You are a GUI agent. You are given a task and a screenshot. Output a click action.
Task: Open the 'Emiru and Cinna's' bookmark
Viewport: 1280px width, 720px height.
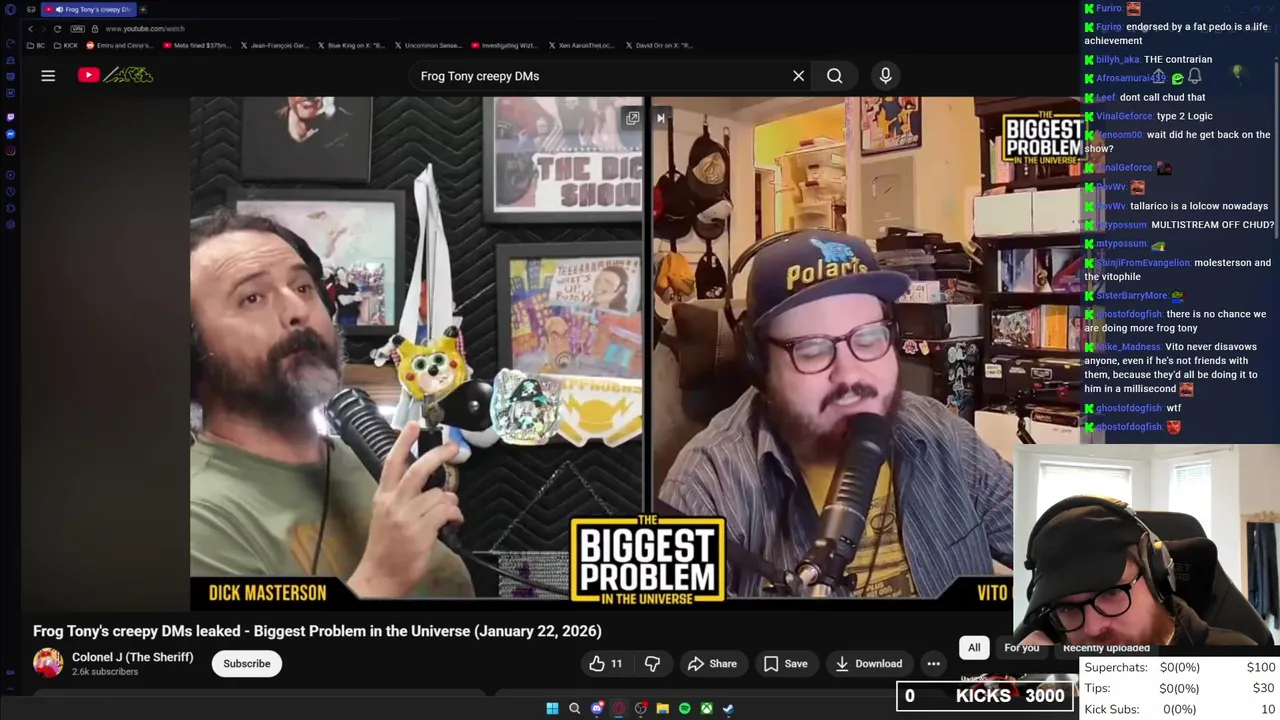(120, 45)
